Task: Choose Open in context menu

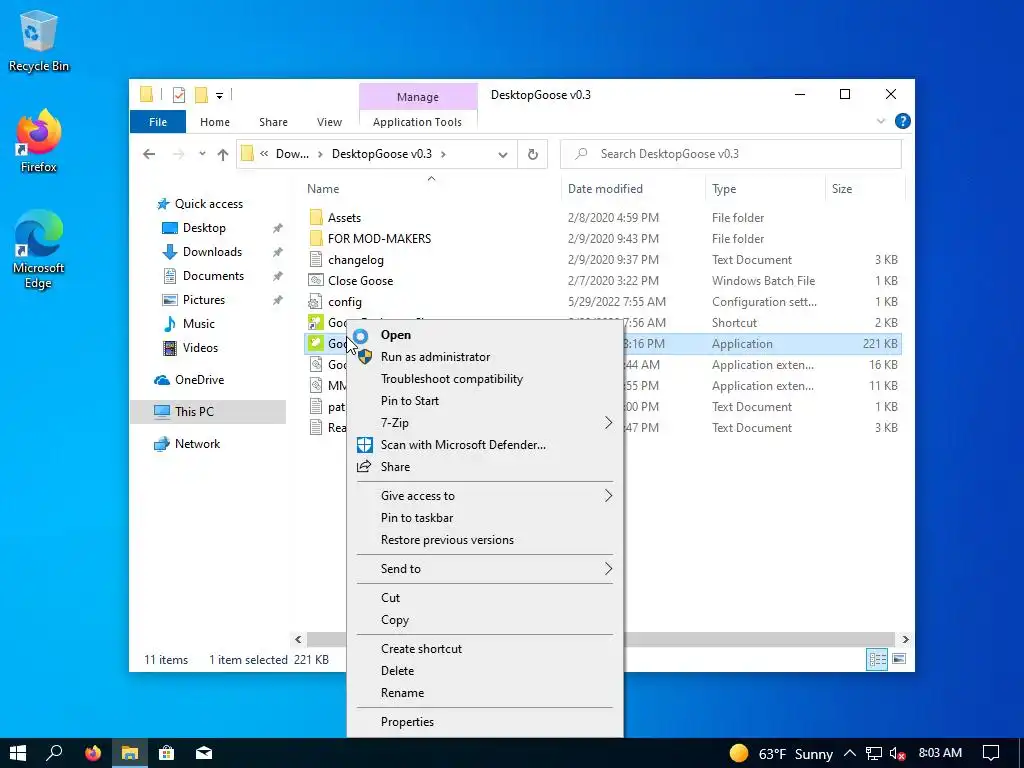Action: (485, 335)
